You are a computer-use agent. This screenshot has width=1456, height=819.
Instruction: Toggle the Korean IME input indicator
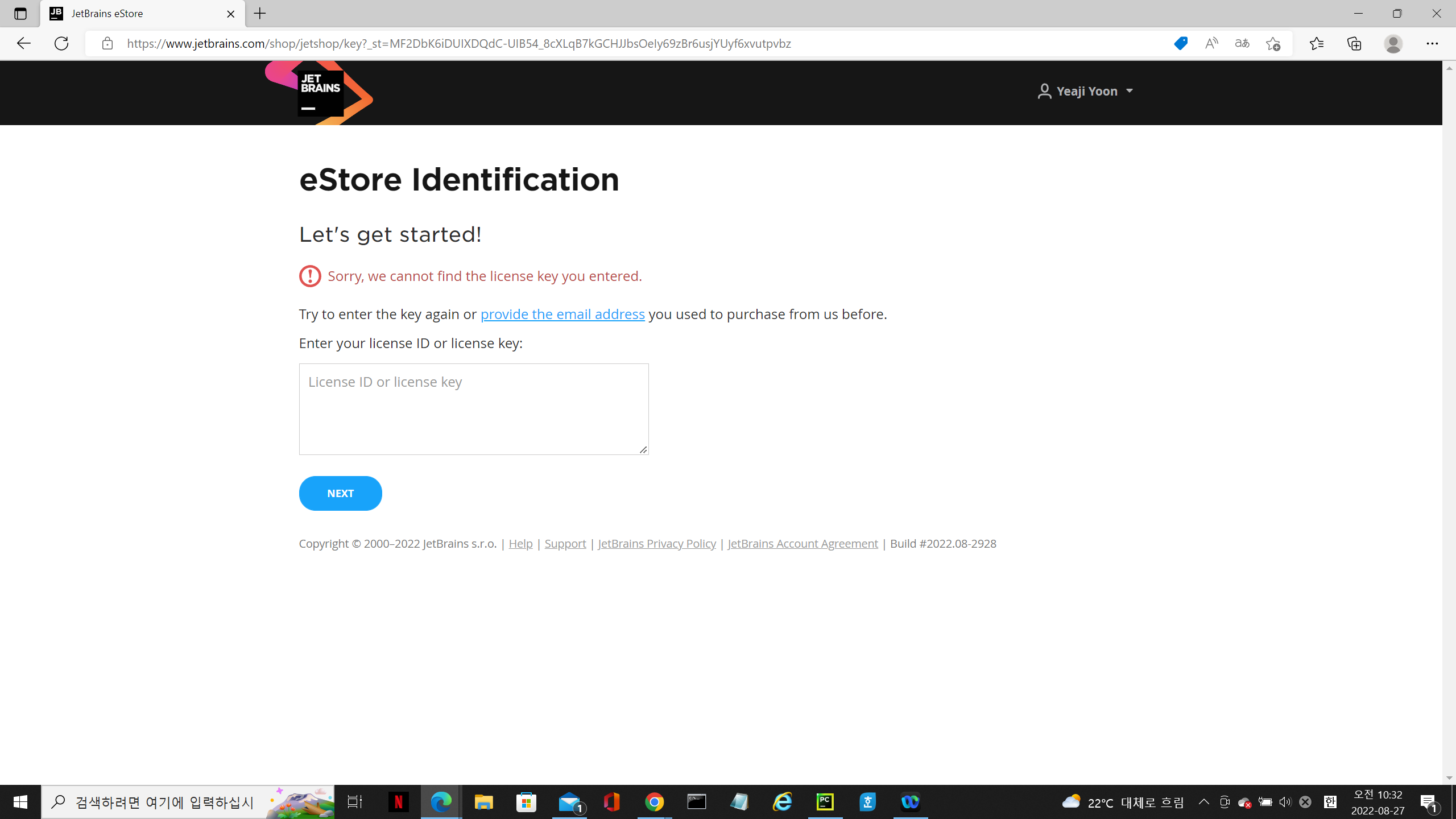[1330, 802]
